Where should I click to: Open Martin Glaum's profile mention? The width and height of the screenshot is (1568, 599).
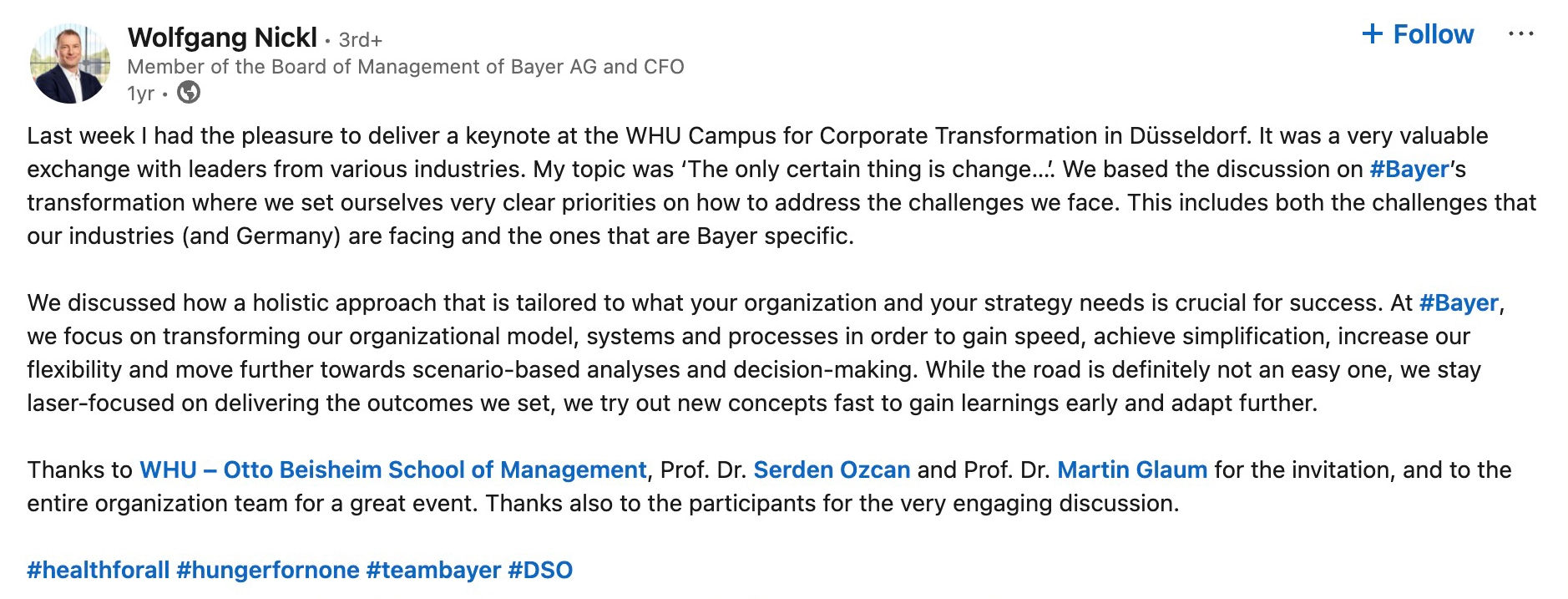1131,470
